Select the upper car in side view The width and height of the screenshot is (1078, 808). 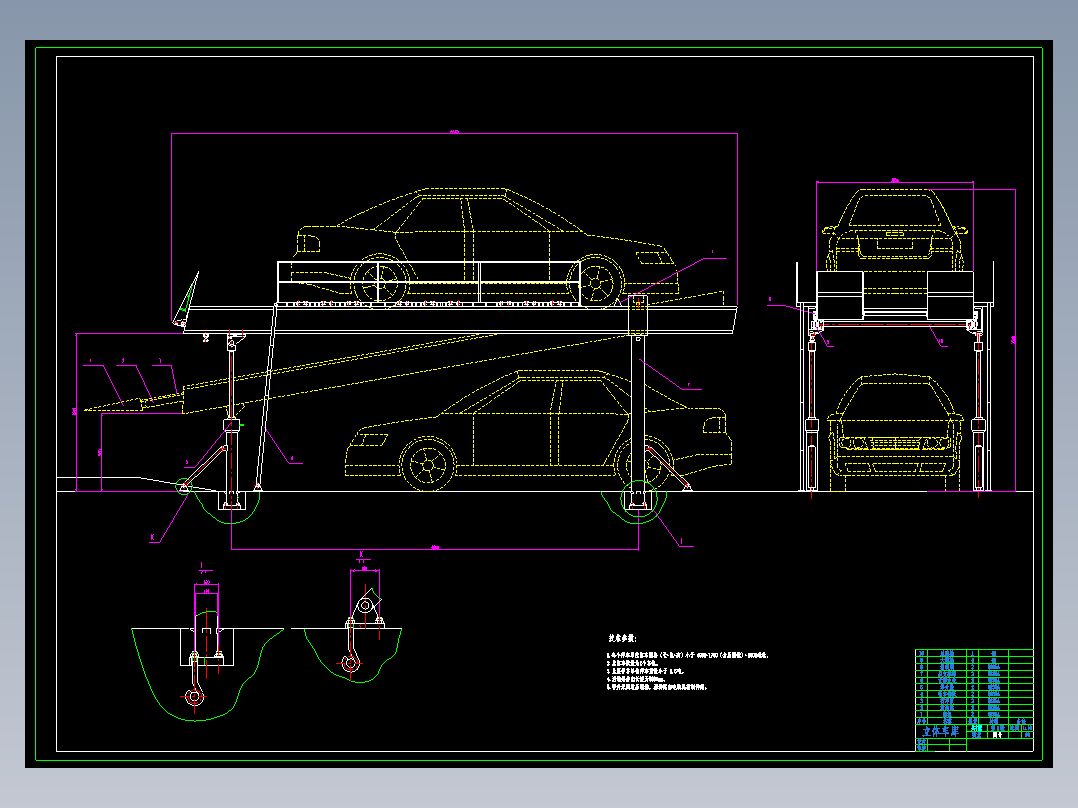(487, 246)
